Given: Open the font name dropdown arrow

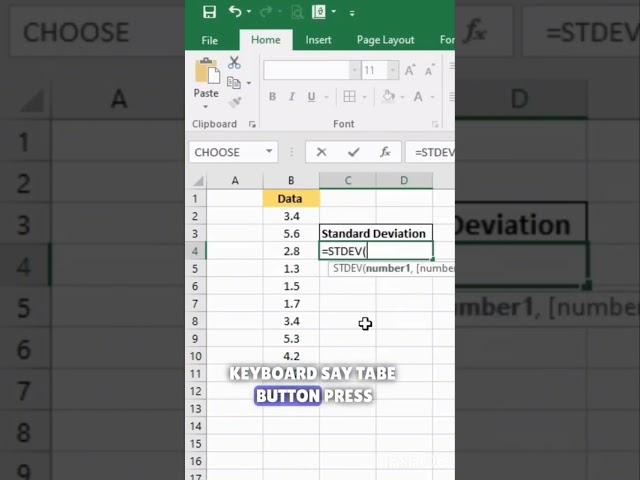Looking at the screenshot, I should click(x=354, y=70).
